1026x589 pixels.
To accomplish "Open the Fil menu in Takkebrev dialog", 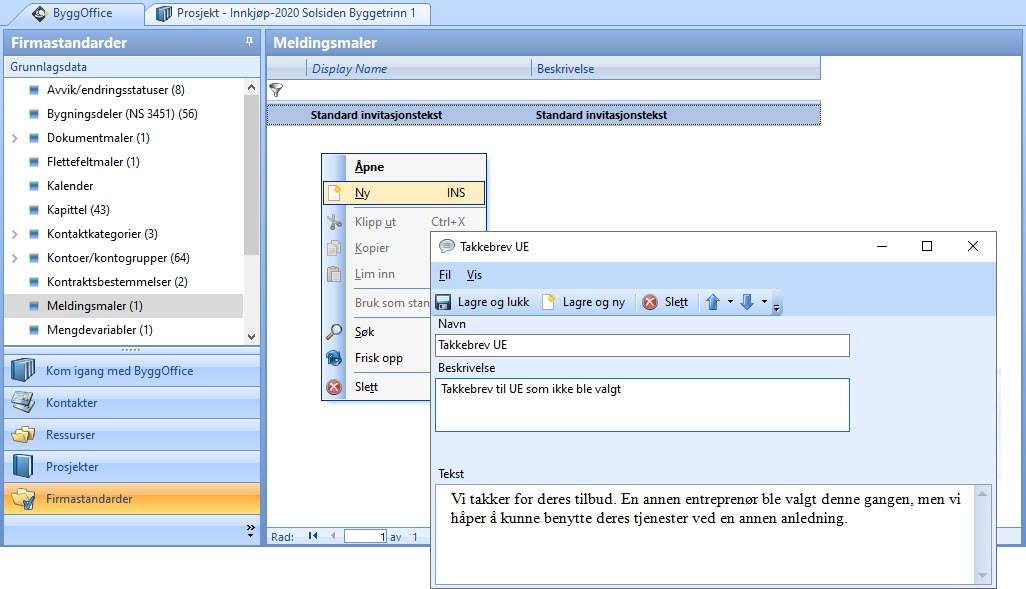I will [445, 275].
